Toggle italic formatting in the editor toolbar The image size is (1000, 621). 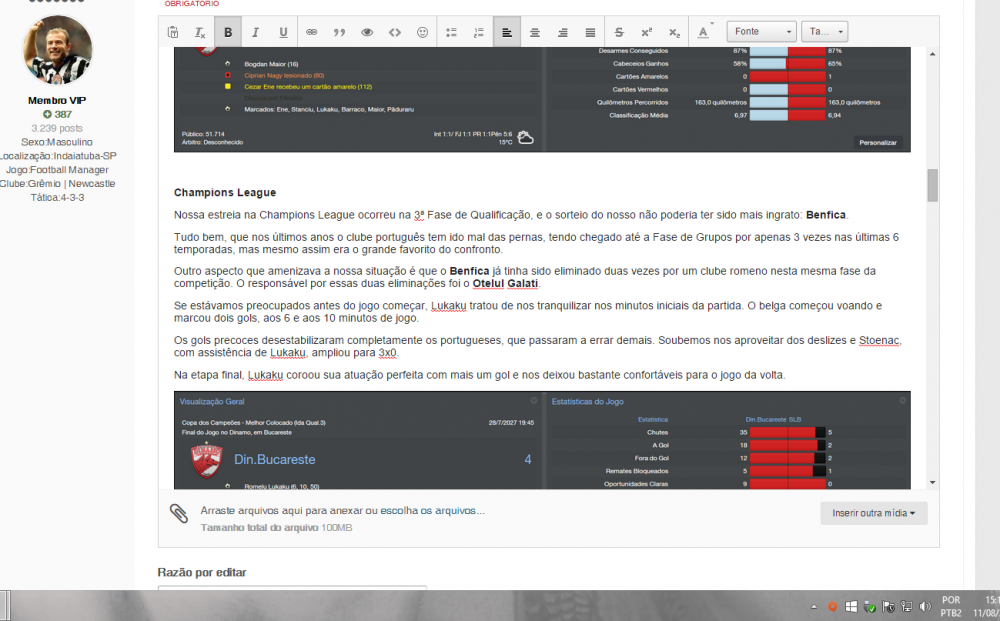[x=255, y=32]
